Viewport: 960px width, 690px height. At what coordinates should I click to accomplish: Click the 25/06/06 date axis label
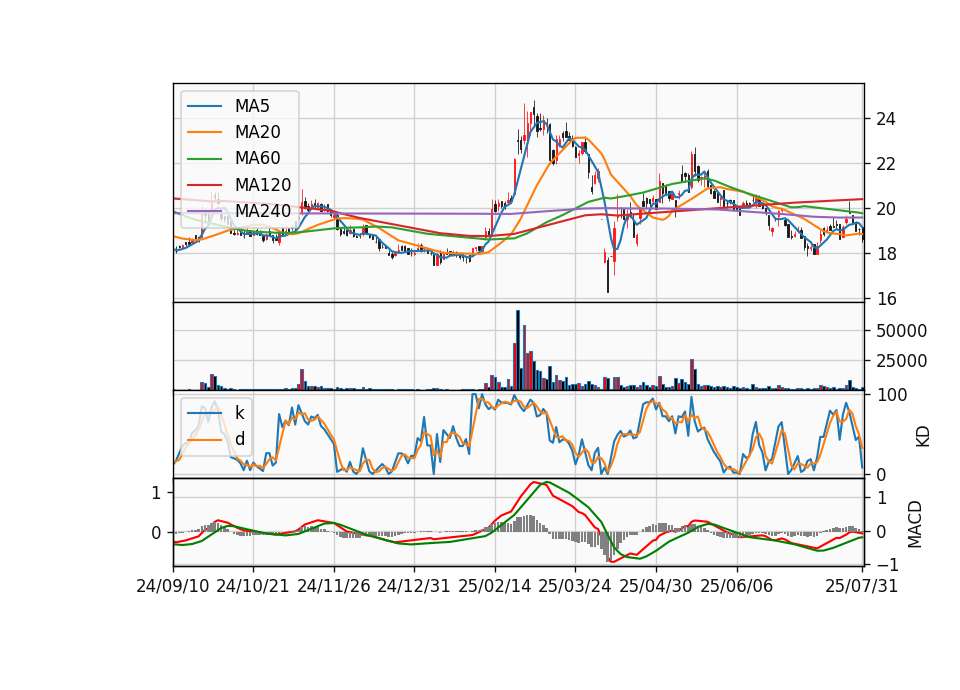(x=737, y=586)
